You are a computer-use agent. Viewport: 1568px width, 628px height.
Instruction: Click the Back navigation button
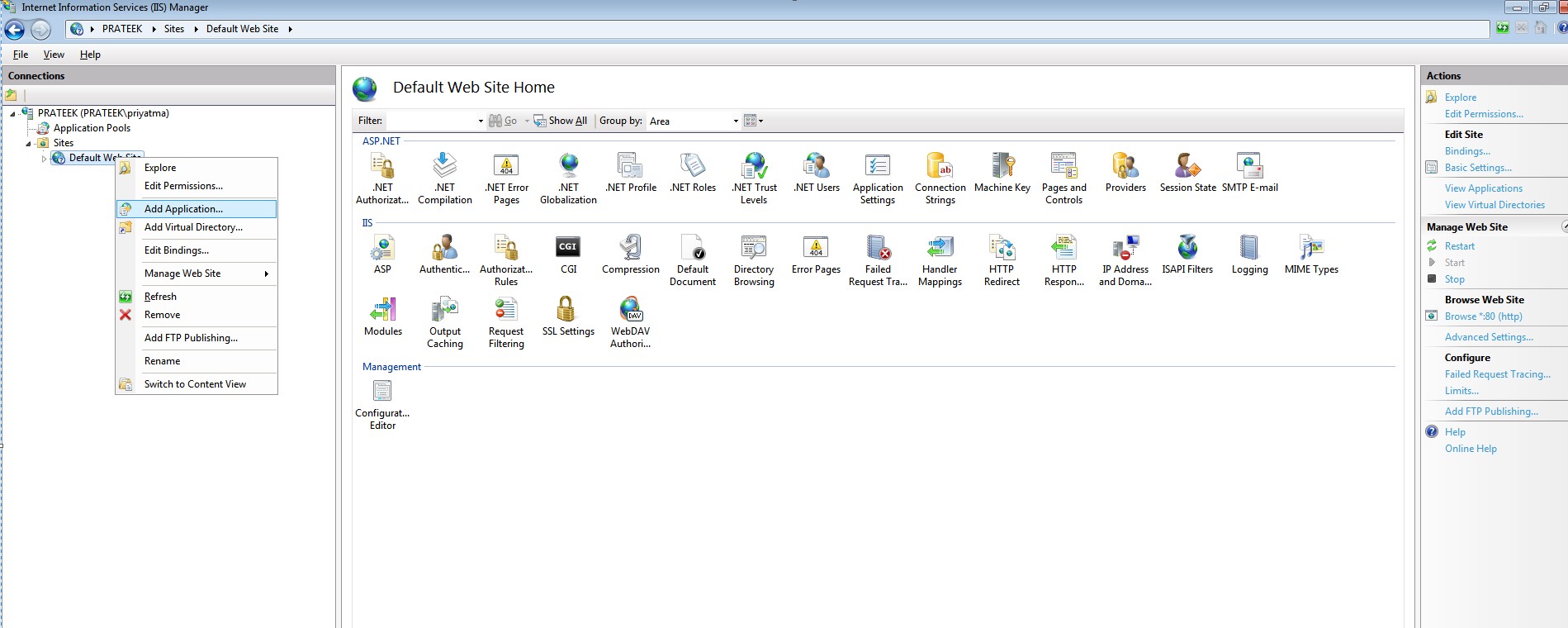[15, 31]
